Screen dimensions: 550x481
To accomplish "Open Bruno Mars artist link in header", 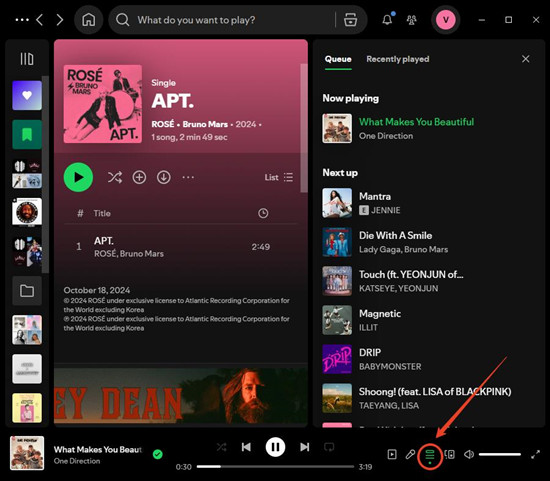I will (x=205, y=124).
